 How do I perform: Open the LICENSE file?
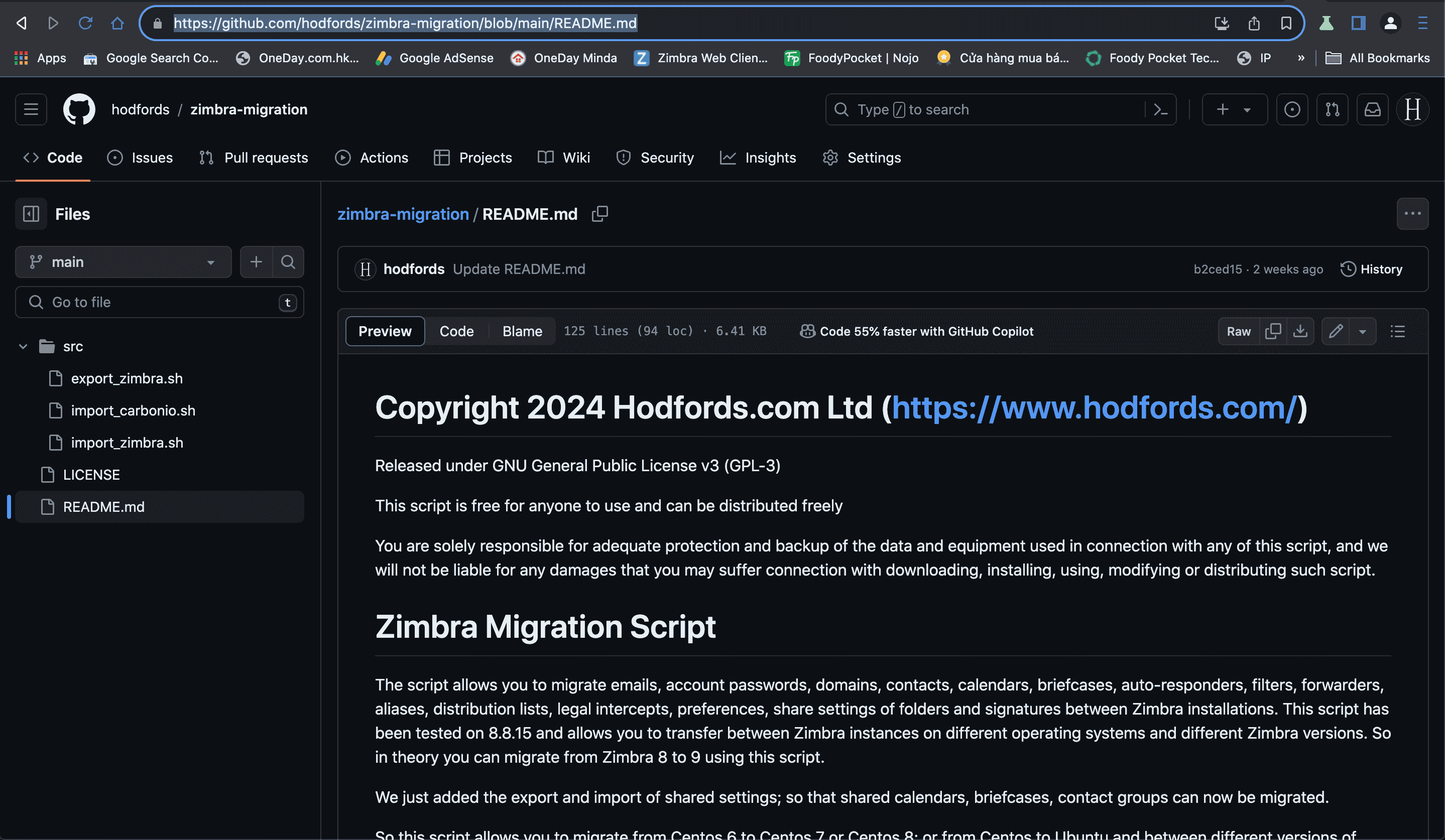pyautogui.click(x=91, y=475)
